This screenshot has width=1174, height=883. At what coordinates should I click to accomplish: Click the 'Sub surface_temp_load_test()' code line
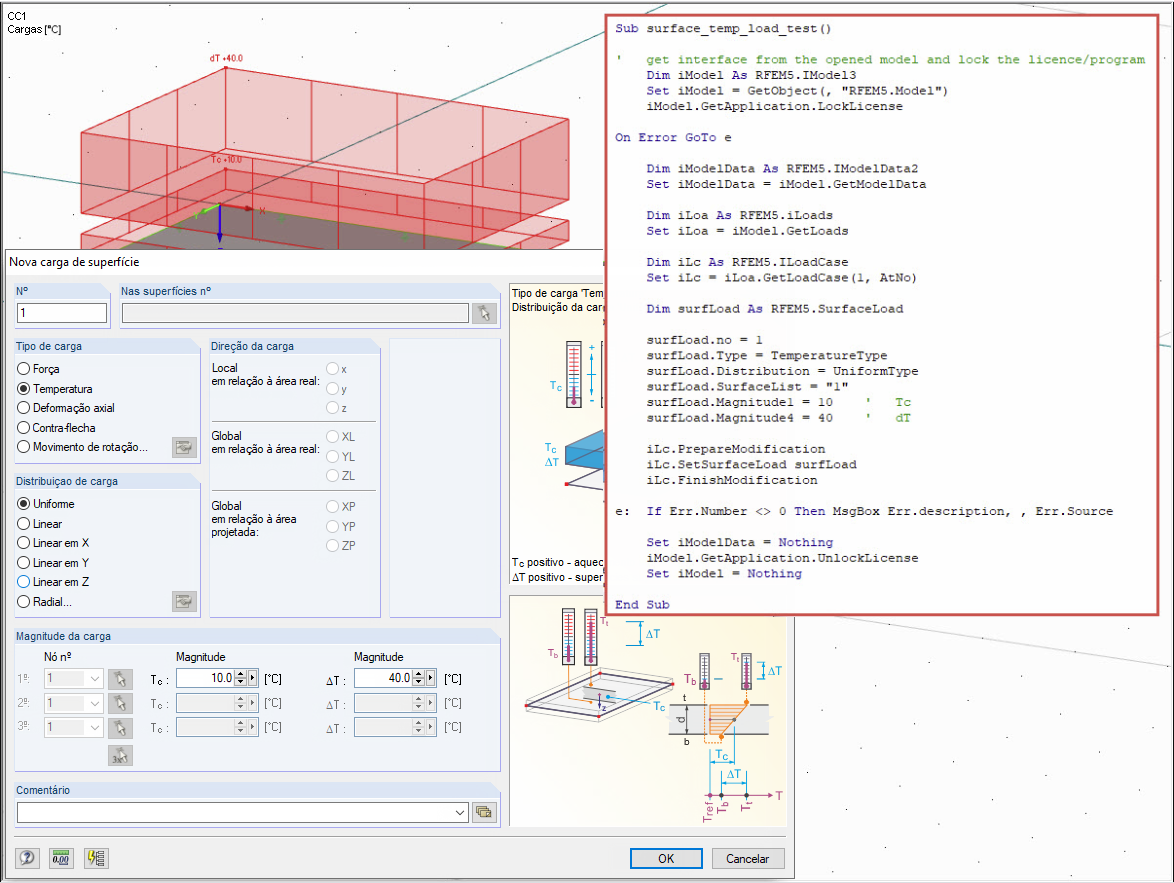pyautogui.click(x=723, y=28)
